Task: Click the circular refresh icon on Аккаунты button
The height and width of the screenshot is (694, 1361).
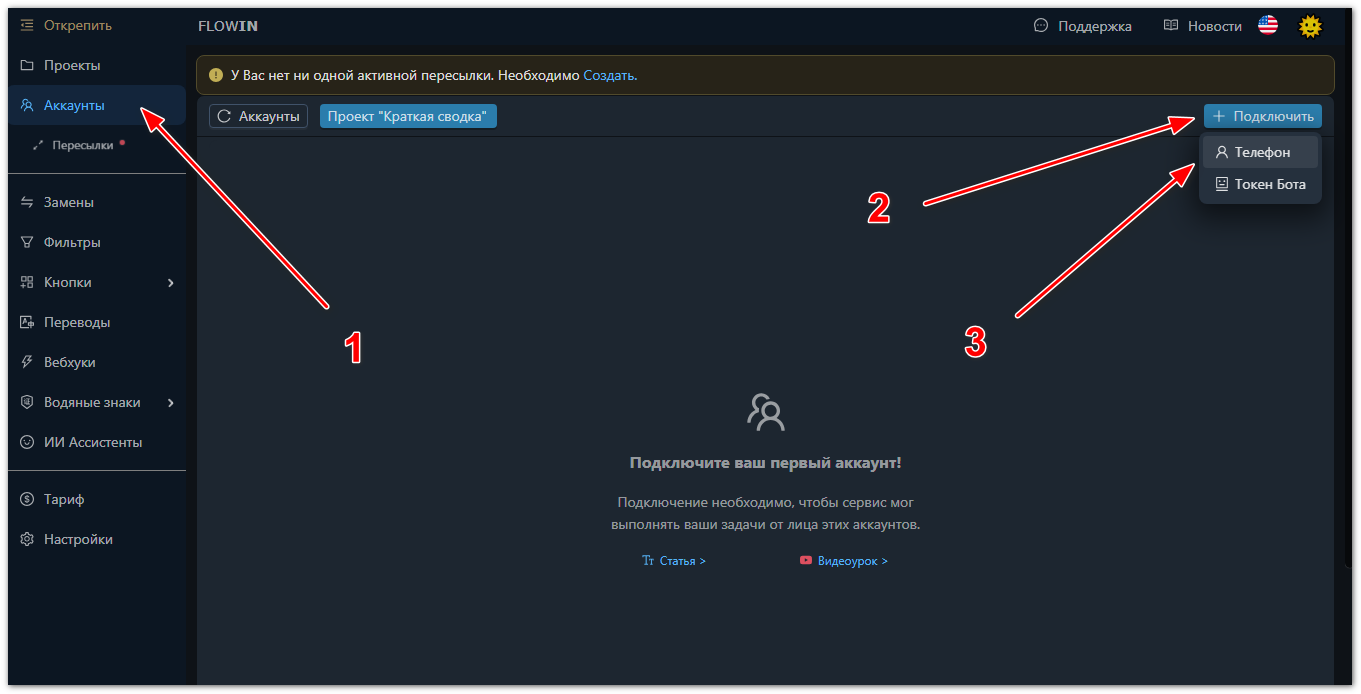Action: [x=224, y=116]
